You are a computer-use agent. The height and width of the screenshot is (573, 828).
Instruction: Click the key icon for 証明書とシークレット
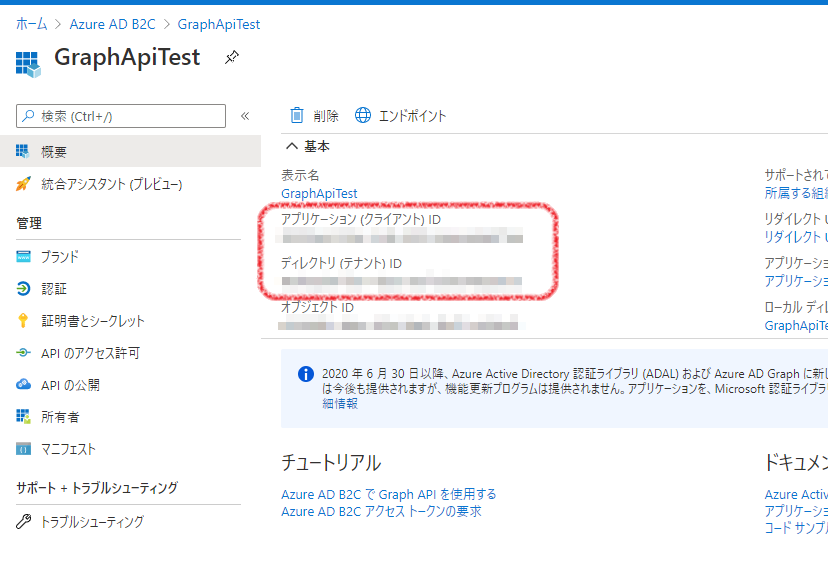(x=23, y=321)
